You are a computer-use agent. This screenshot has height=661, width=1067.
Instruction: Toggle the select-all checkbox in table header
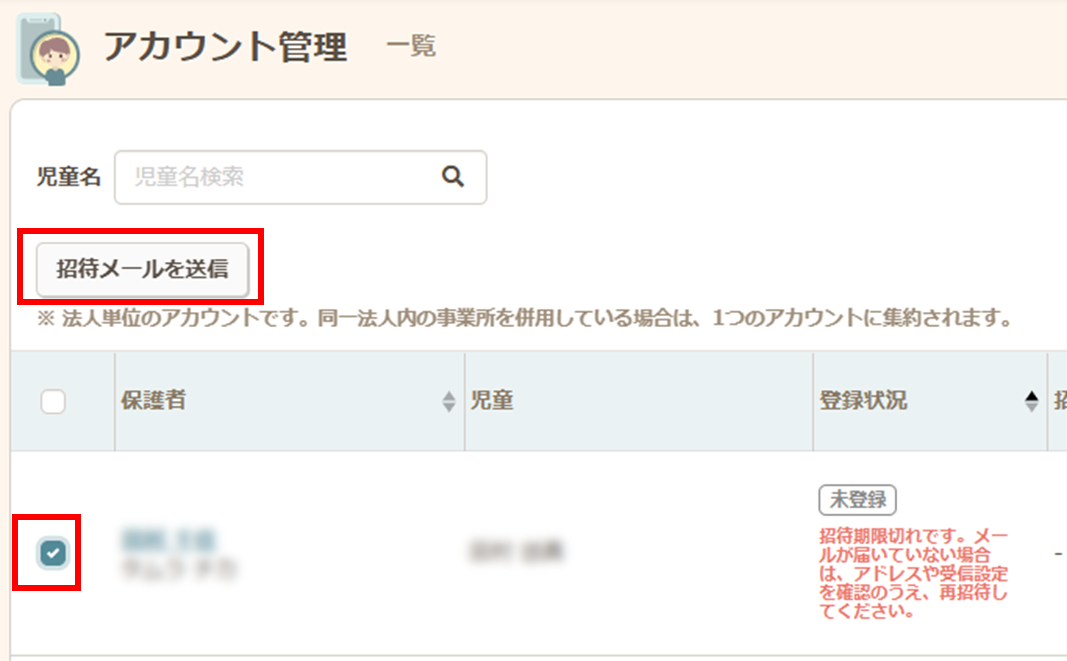pos(53,402)
